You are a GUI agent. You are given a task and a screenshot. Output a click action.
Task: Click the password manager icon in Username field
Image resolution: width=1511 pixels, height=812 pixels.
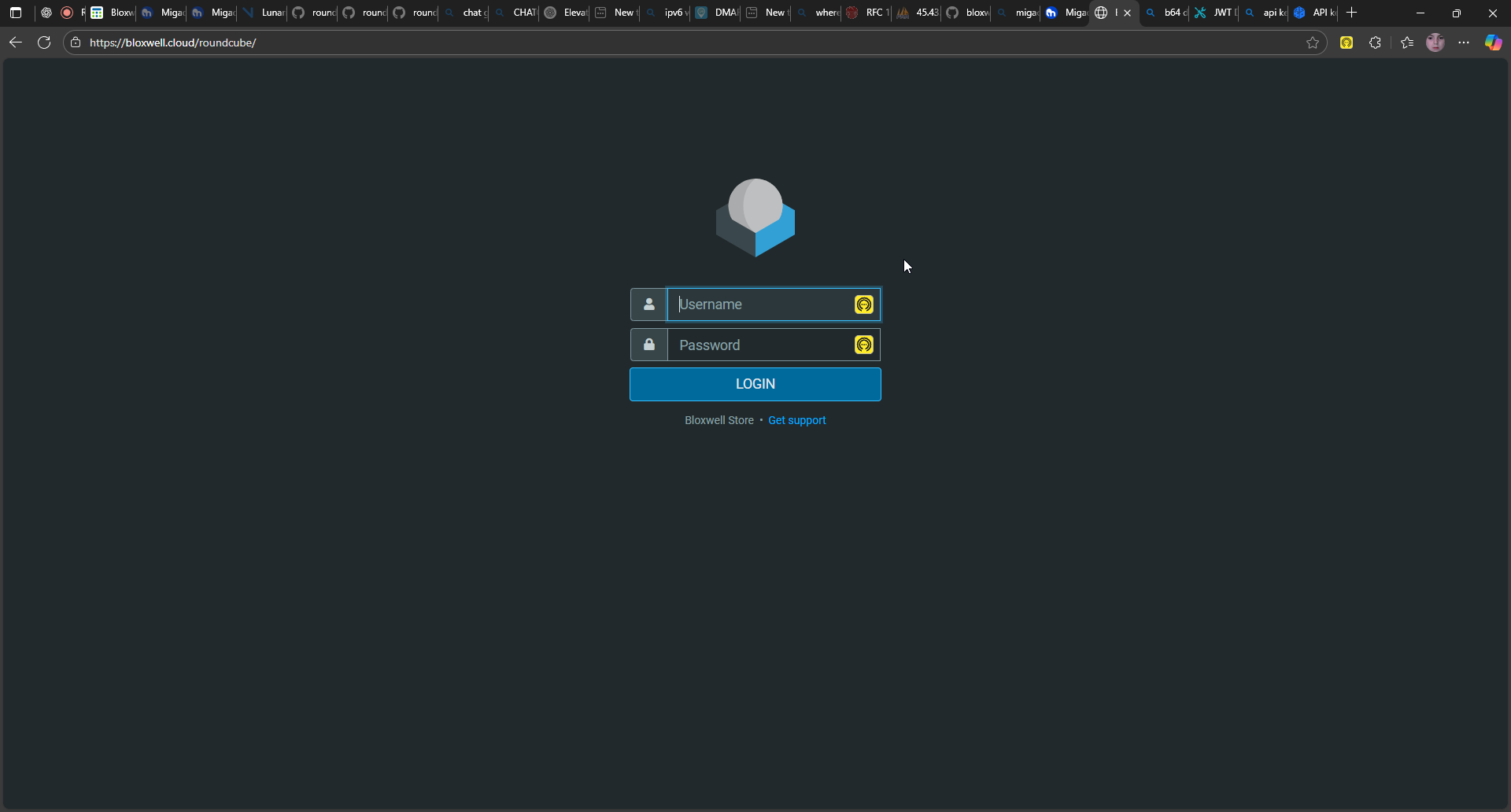click(x=864, y=304)
